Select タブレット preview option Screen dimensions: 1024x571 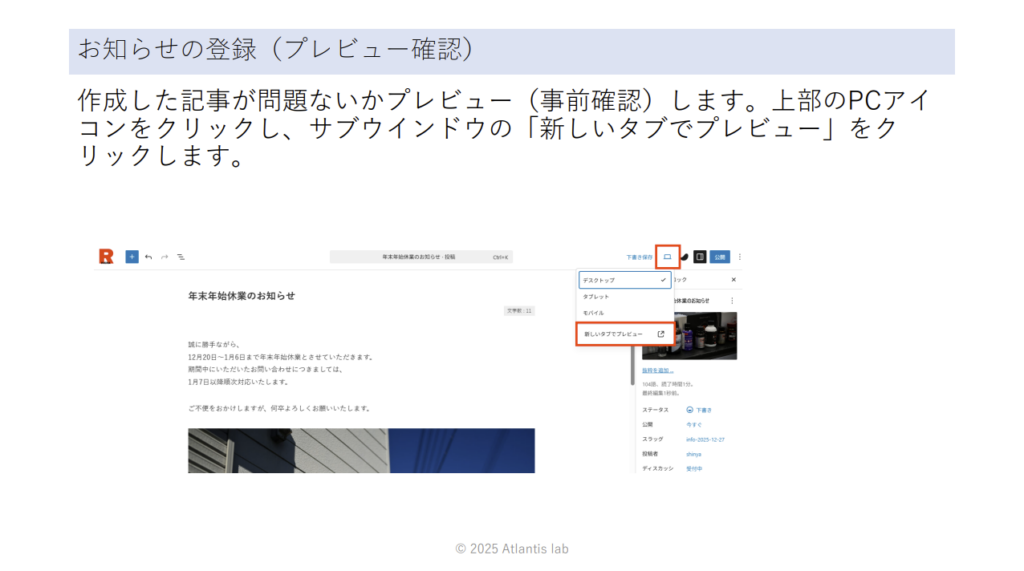(597, 297)
